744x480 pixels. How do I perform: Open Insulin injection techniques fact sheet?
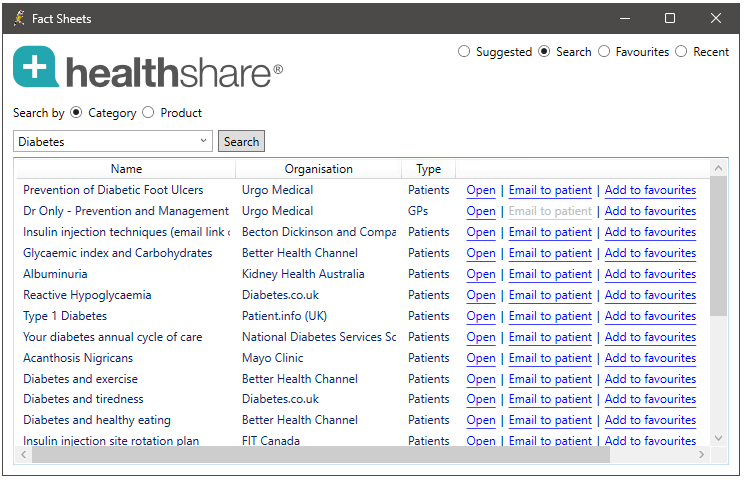click(x=481, y=232)
